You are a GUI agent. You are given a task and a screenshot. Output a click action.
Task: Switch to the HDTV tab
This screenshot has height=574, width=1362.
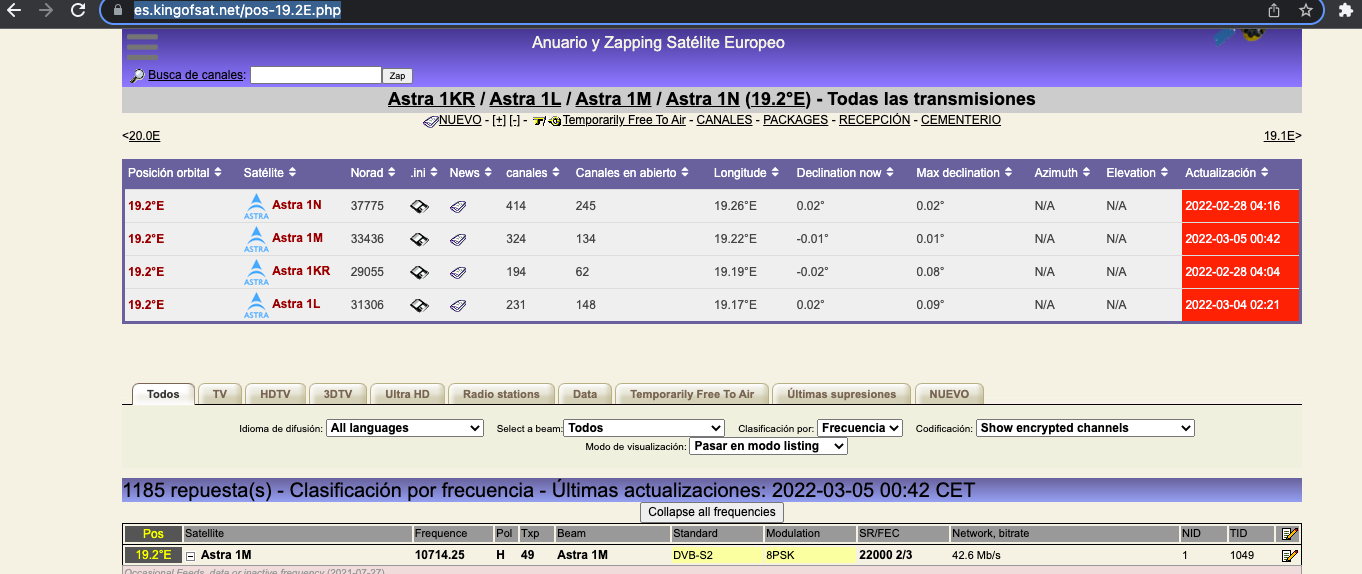tap(275, 394)
